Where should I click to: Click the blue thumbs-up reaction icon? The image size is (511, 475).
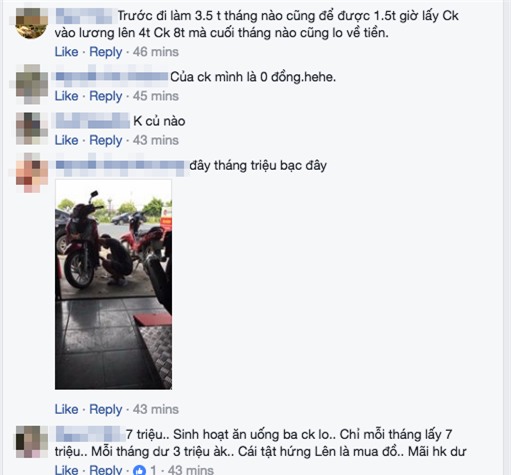[140, 470]
